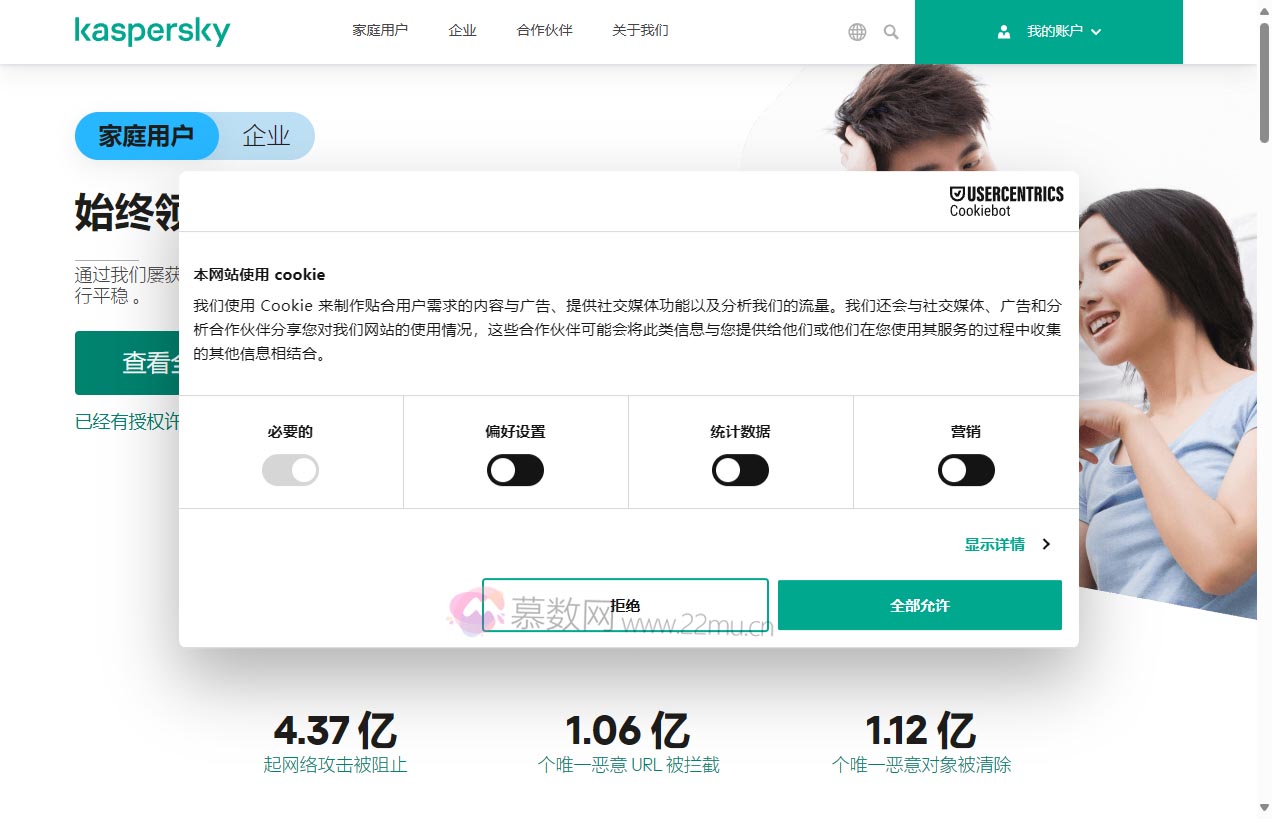This screenshot has width=1272, height=819.
Task: Switch to the 企业 pill tab
Action: 266,136
